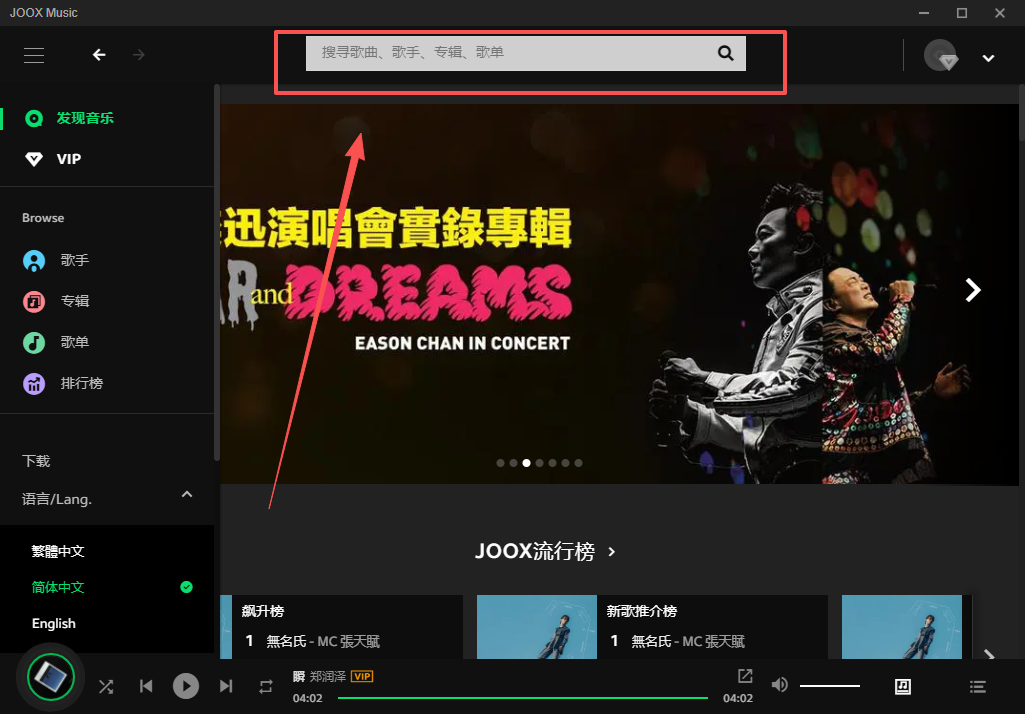Click 新歌推介榜 album cover thumbnail
This screenshot has height=714, width=1025.
tap(537, 626)
